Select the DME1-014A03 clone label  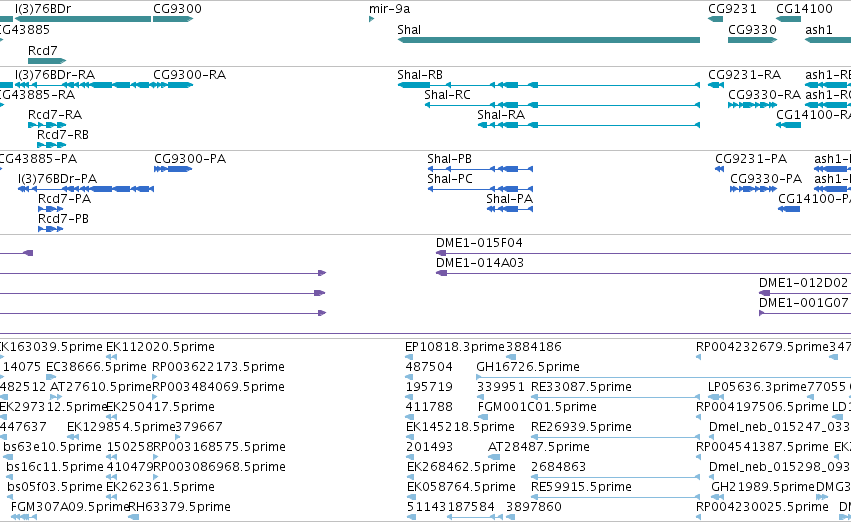click(480, 263)
